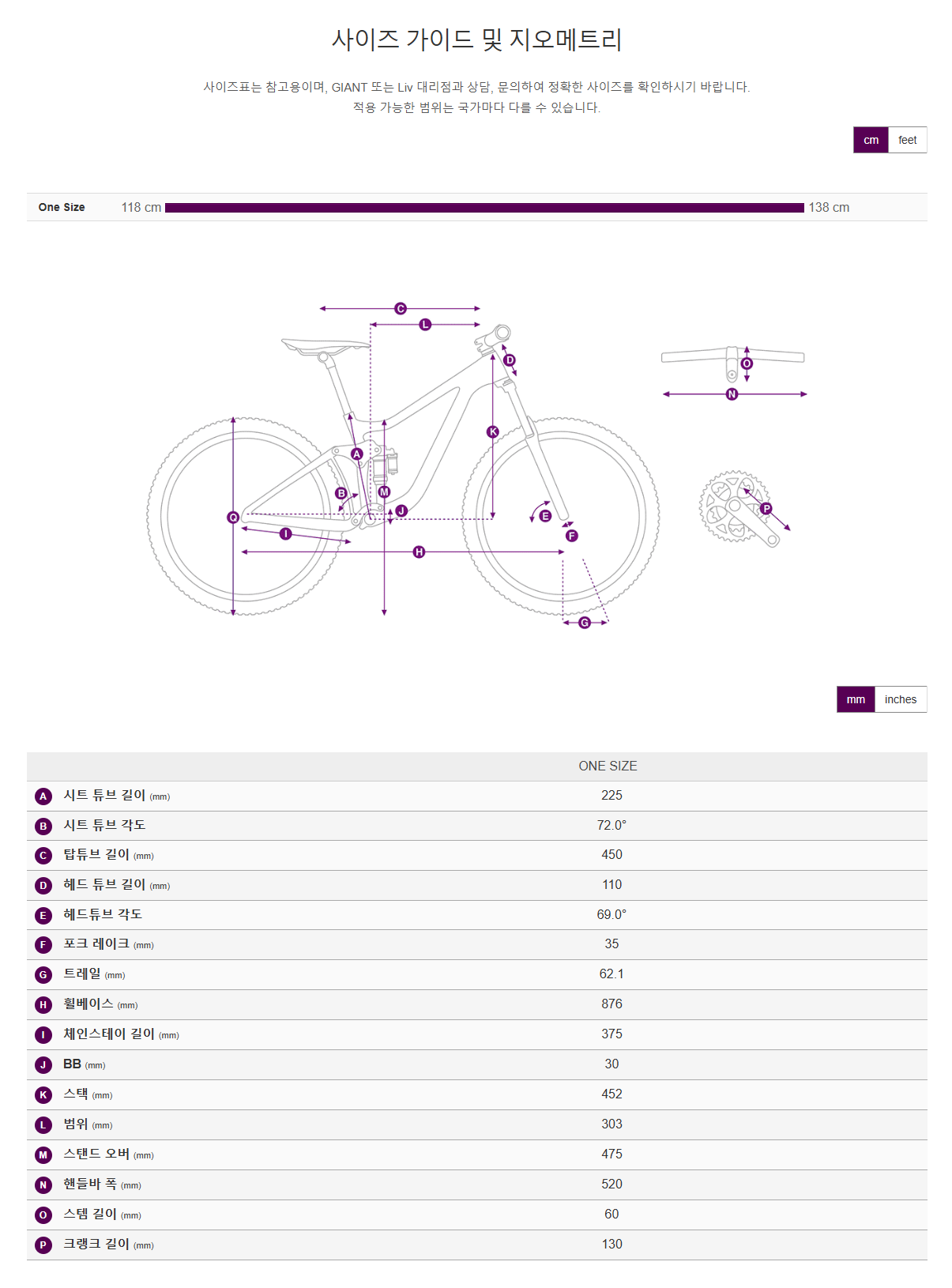Image resolution: width=952 pixels, height=1288 pixels.
Task: Click the reach L marker on diagram
Action: pyautogui.click(x=425, y=324)
